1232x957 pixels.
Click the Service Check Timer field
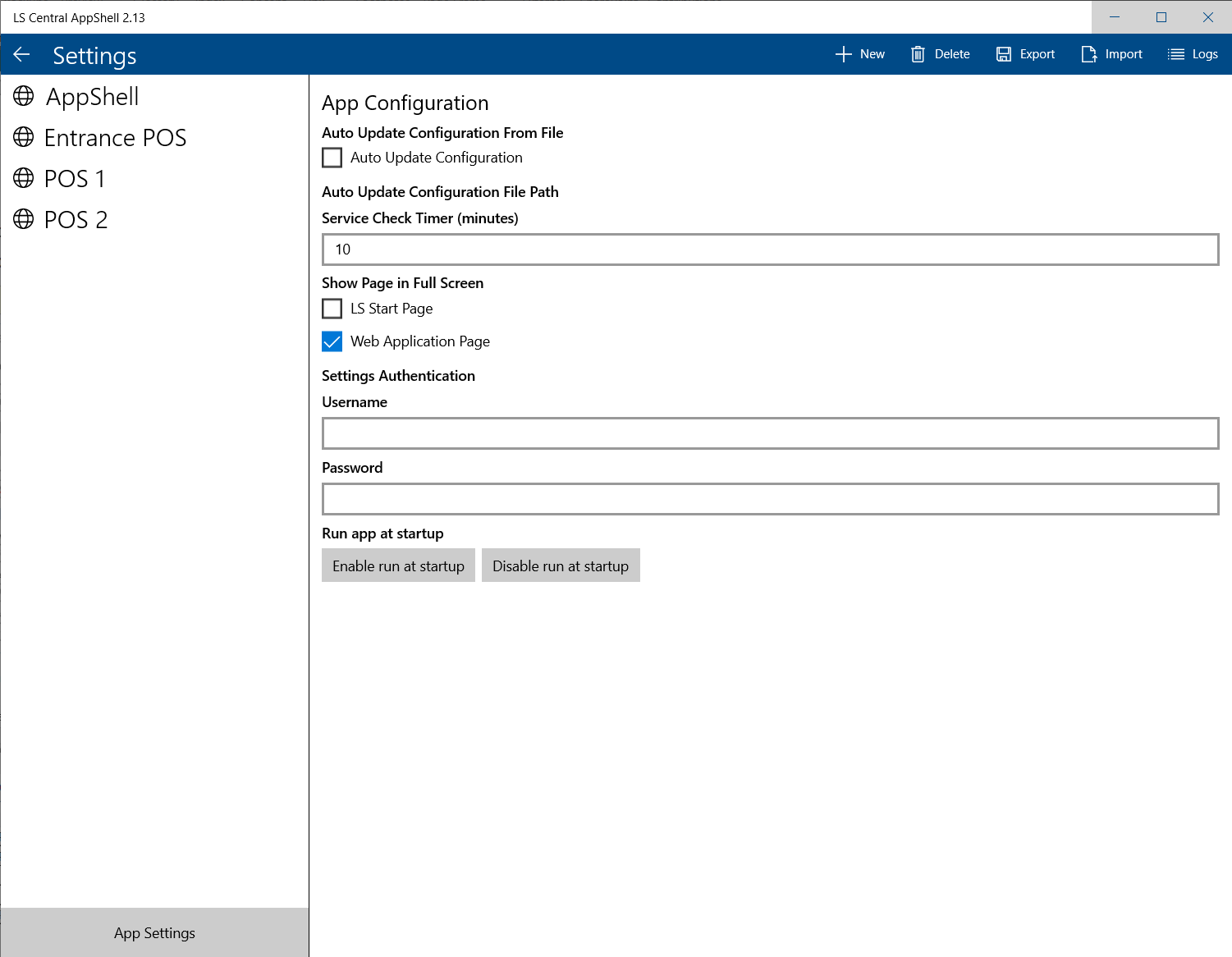pyautogui.click(x=770, y=250)
